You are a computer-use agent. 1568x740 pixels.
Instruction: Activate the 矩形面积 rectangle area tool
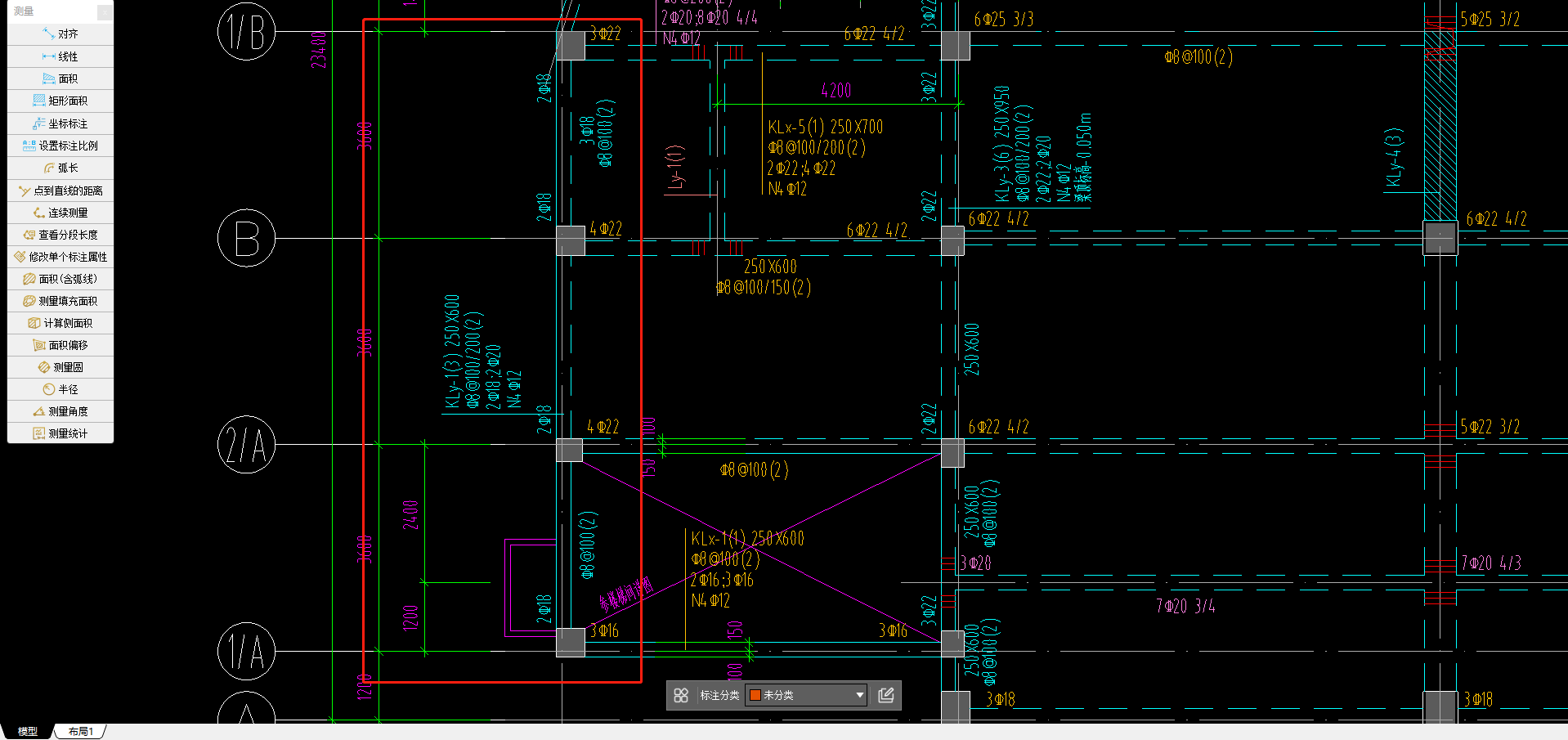[x=60, y=101]
